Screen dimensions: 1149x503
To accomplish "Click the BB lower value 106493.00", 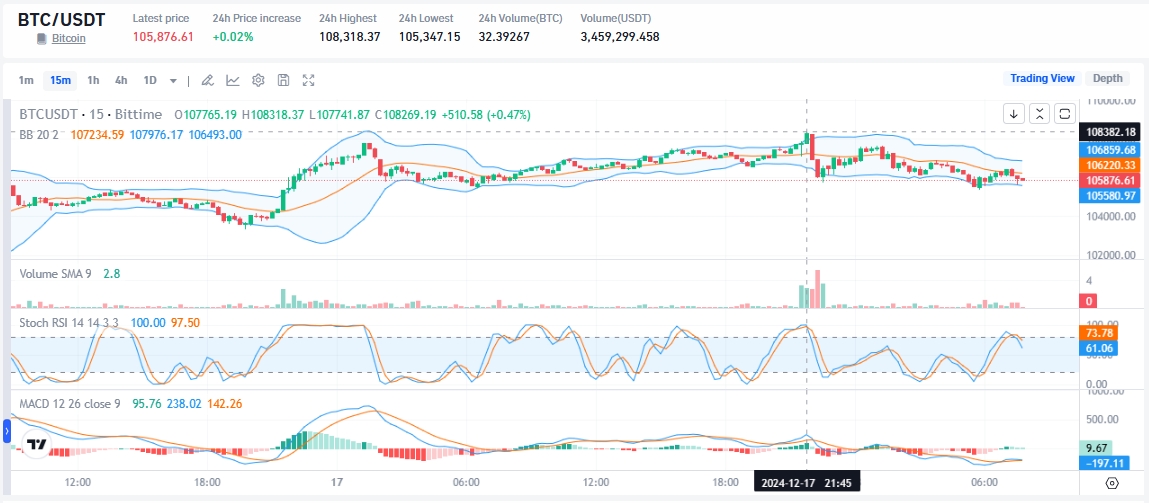I will pyautogui.click(x=215, y=134).
